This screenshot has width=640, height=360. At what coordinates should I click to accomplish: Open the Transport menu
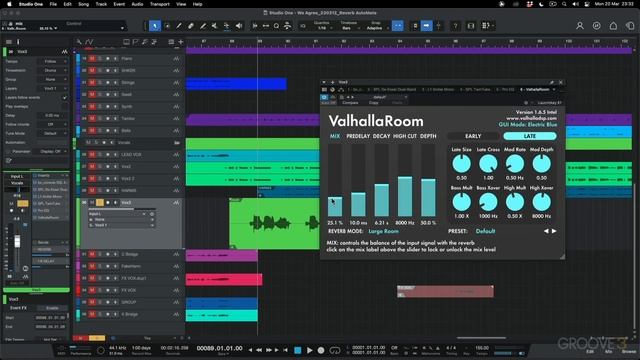(x=160, y=4)
